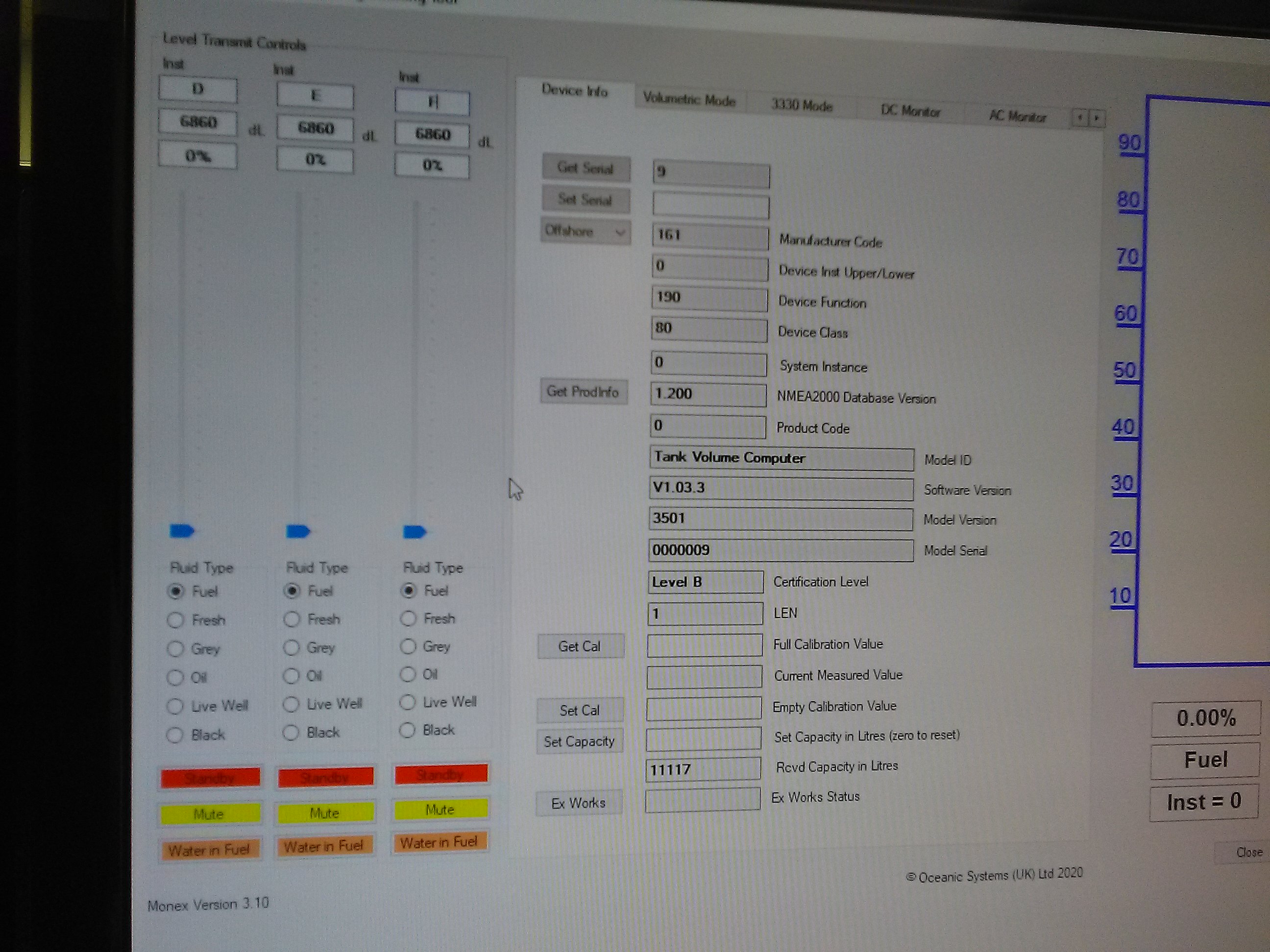1270x952 pixels.
Task: Expand the Offshore dropdown
Action: point(585,232)
